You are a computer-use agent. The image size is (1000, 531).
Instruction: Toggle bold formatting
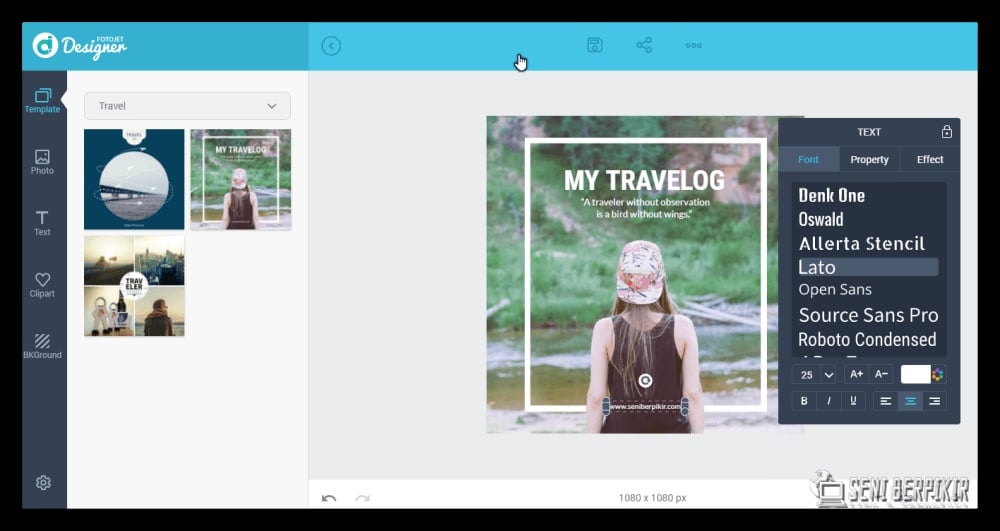coord(804,401)
